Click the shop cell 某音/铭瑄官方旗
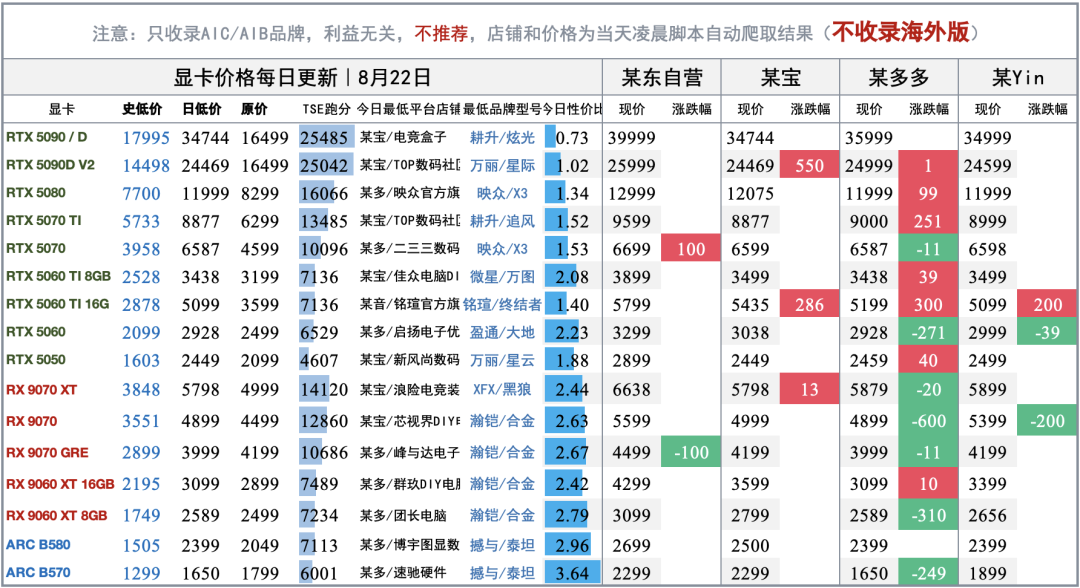Screen dimensions: 1080x588 [410, 304]
